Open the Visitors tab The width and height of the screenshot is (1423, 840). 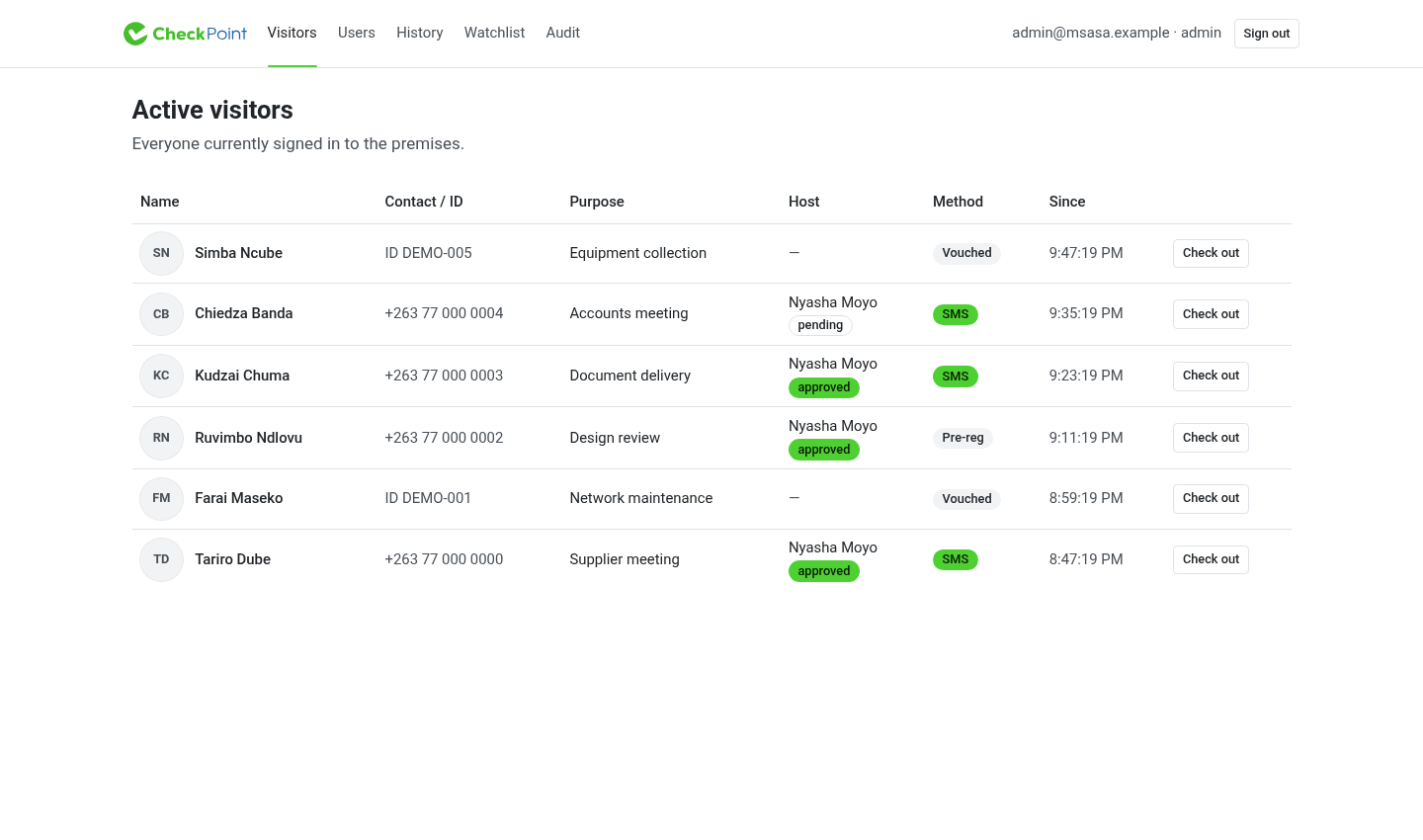tap(292, 33)
